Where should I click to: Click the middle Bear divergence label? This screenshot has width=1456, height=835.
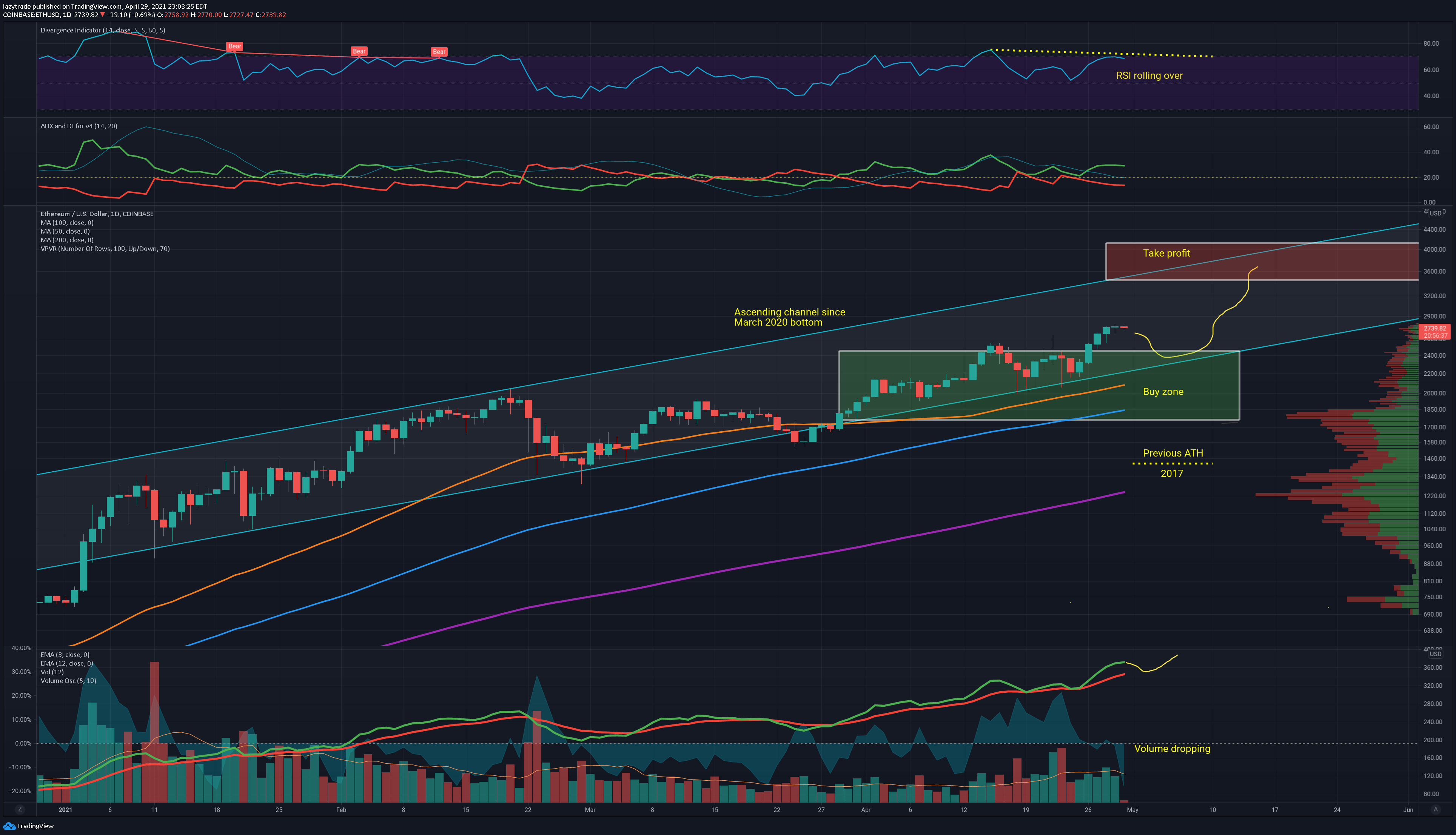coord(359,51)
